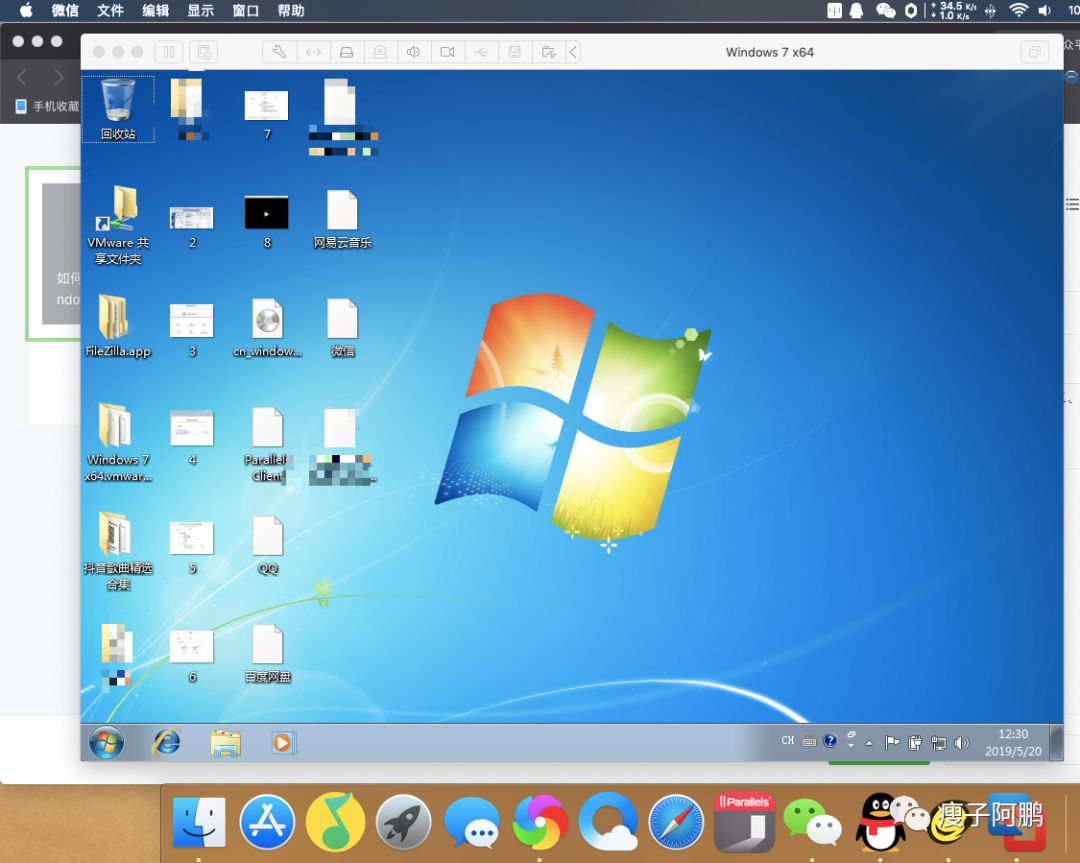Click the Show desktop button at taskbar end
This screenshot has width=1080, height=863.
point(1057,742)
